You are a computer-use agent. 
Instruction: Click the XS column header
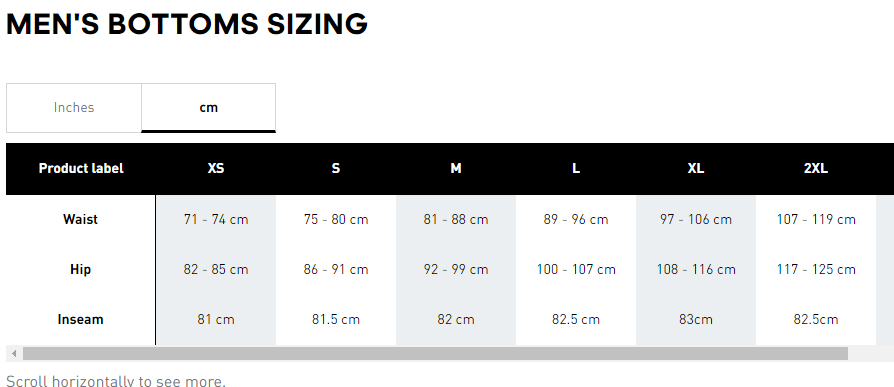(216, 169)
